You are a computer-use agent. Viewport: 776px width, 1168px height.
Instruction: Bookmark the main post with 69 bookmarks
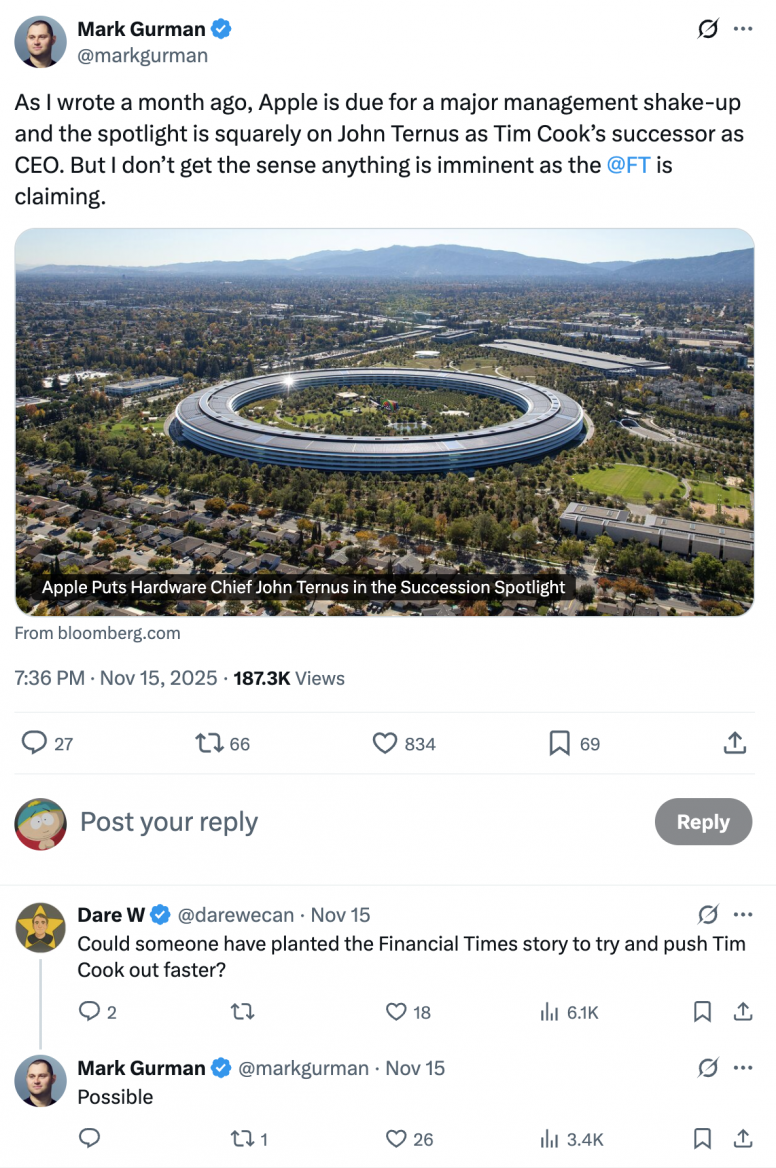(560, 743)
